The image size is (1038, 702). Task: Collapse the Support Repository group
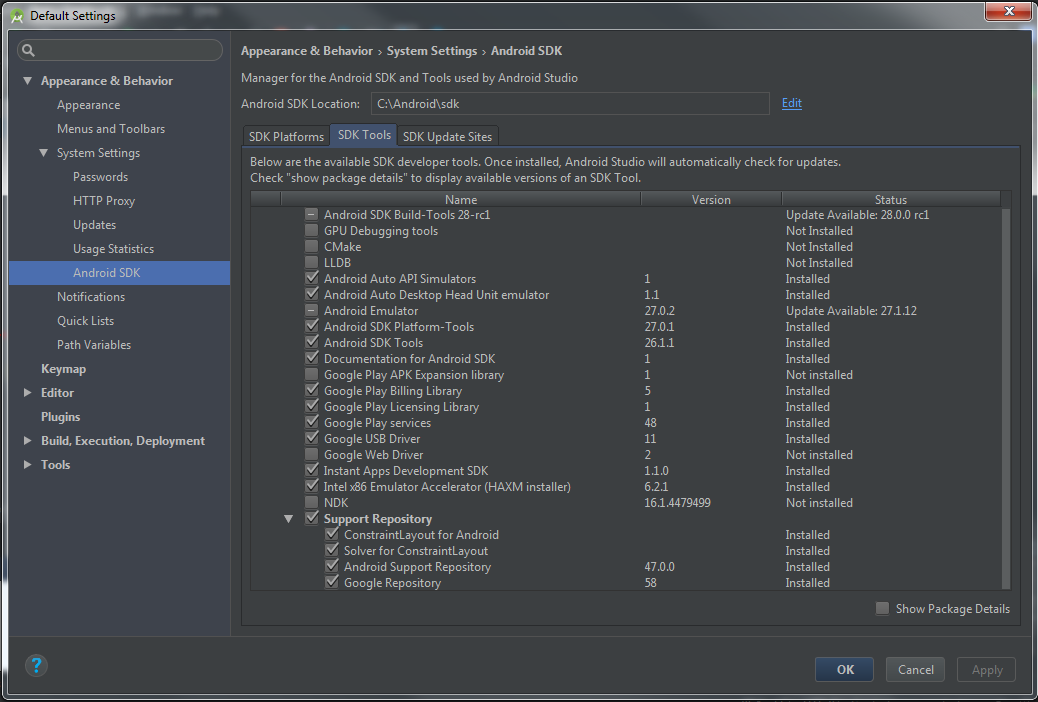click(289, 518)
